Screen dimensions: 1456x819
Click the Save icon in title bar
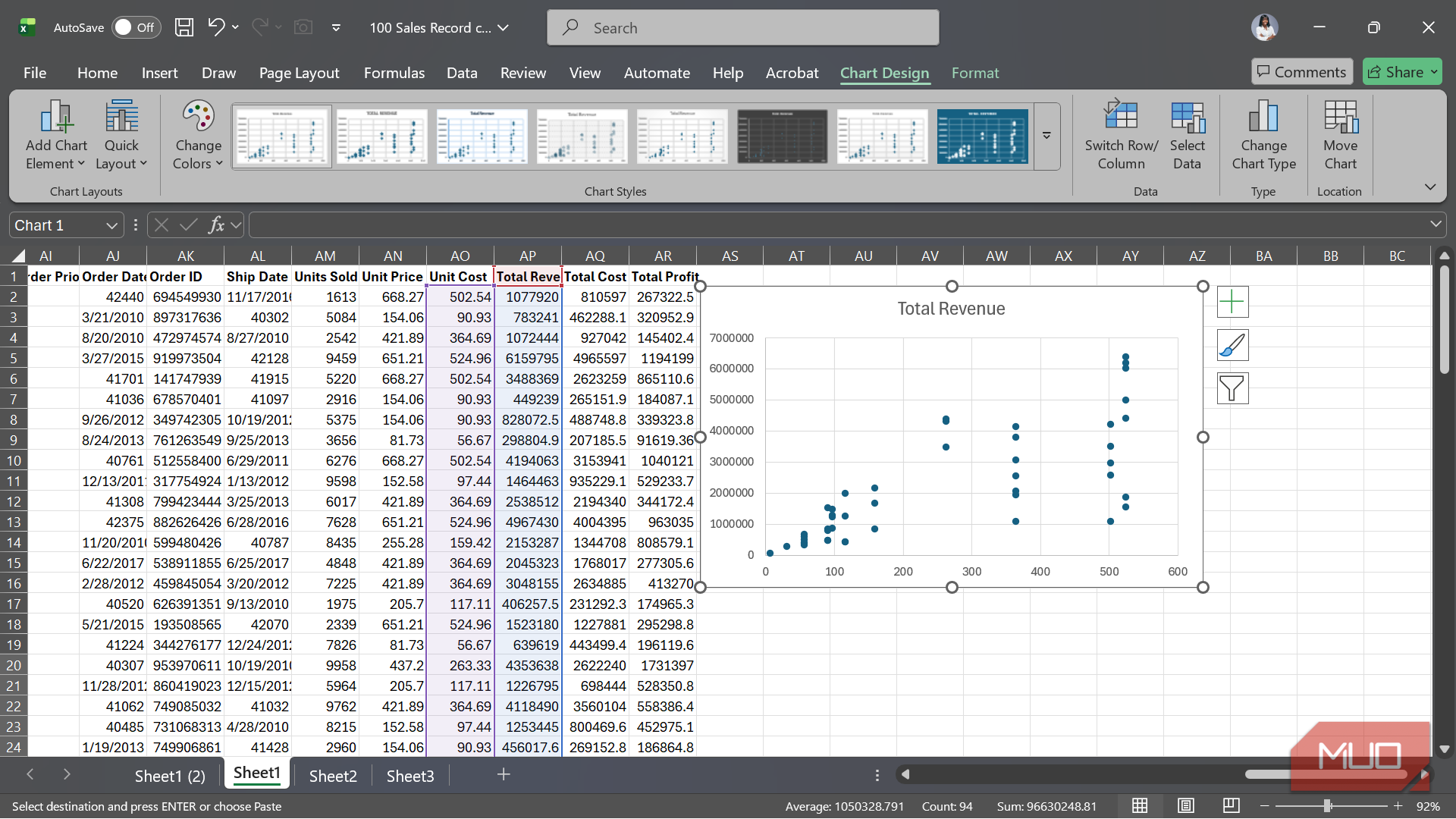point(184,27)
